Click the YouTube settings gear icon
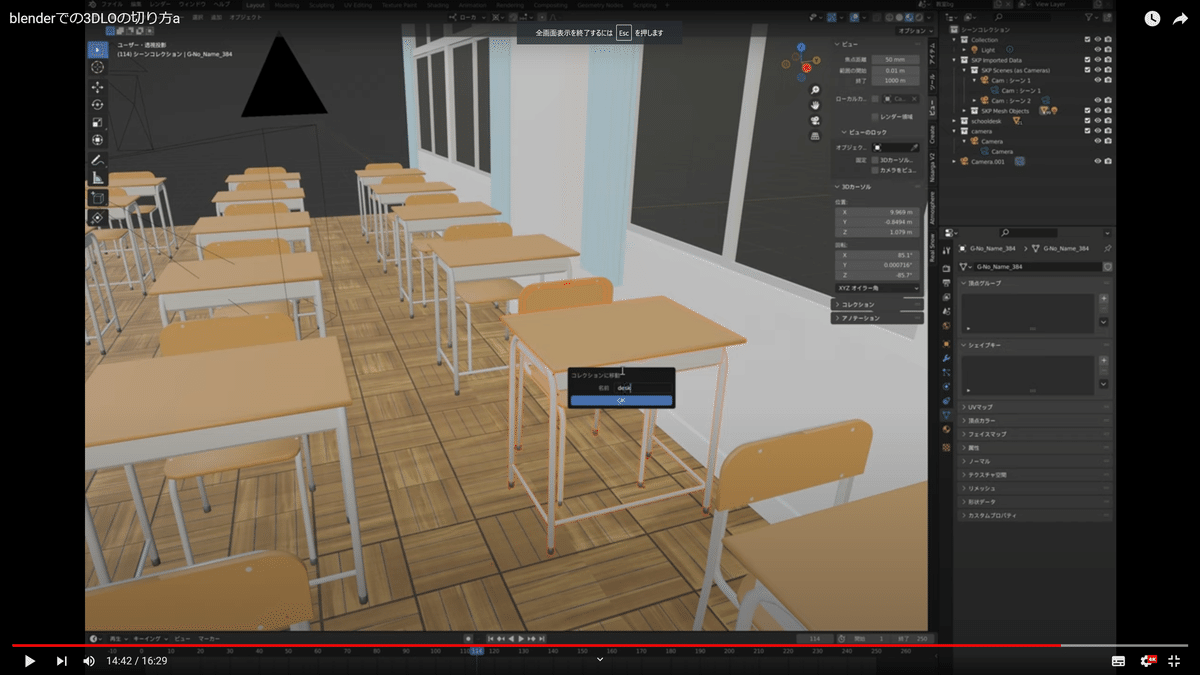 tap(1147, 661)
